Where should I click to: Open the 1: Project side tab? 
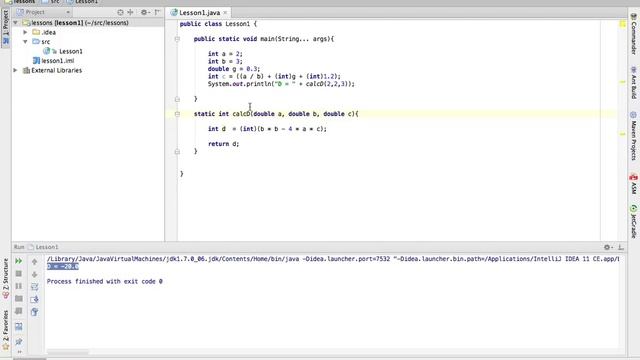(5, 27)
